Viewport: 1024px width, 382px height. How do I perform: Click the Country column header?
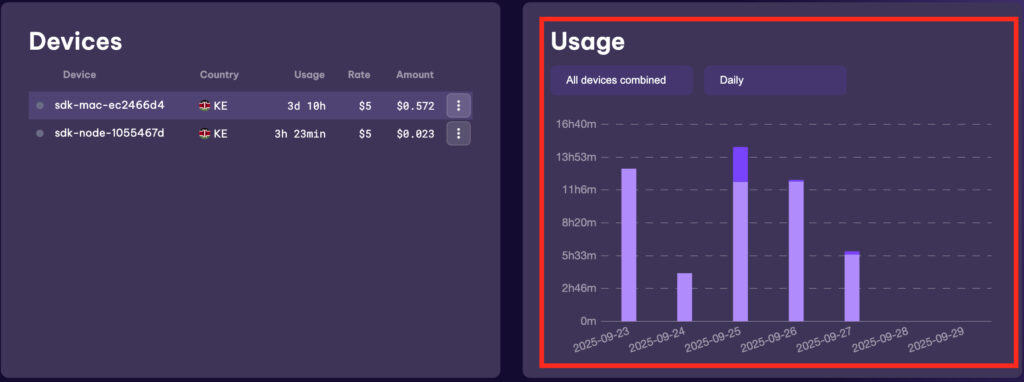(219, 74)
